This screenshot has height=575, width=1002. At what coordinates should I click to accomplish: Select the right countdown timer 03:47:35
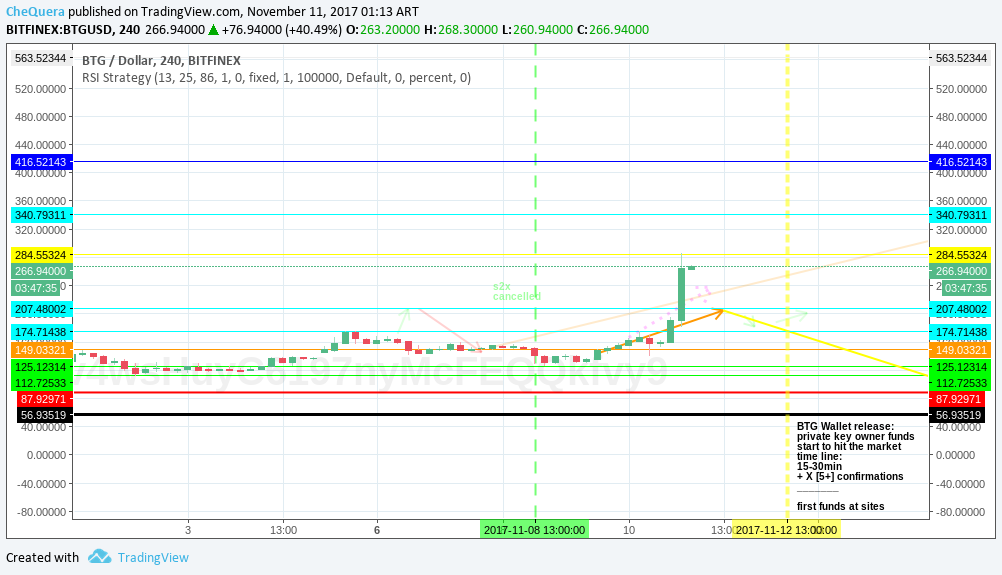click(x=966, y=288)
